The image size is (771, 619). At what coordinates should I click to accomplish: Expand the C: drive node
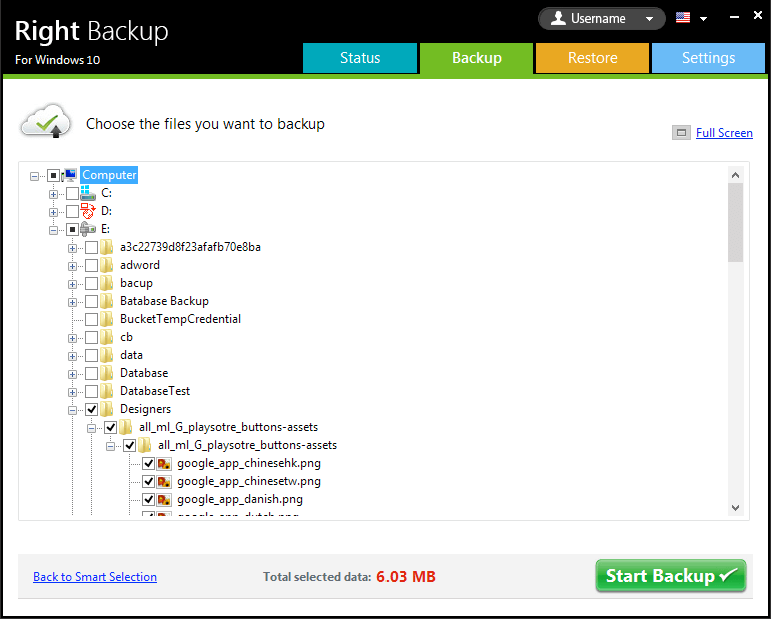pyautogui.click(x=53, y=194)
